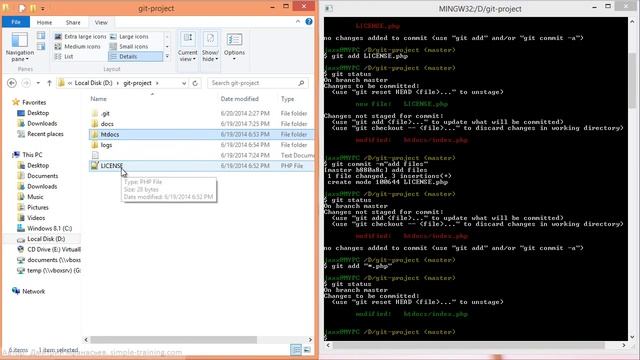The height and width of the screenshot is (360, 640).
Task: Select Large icons layout
Action: 129,36
